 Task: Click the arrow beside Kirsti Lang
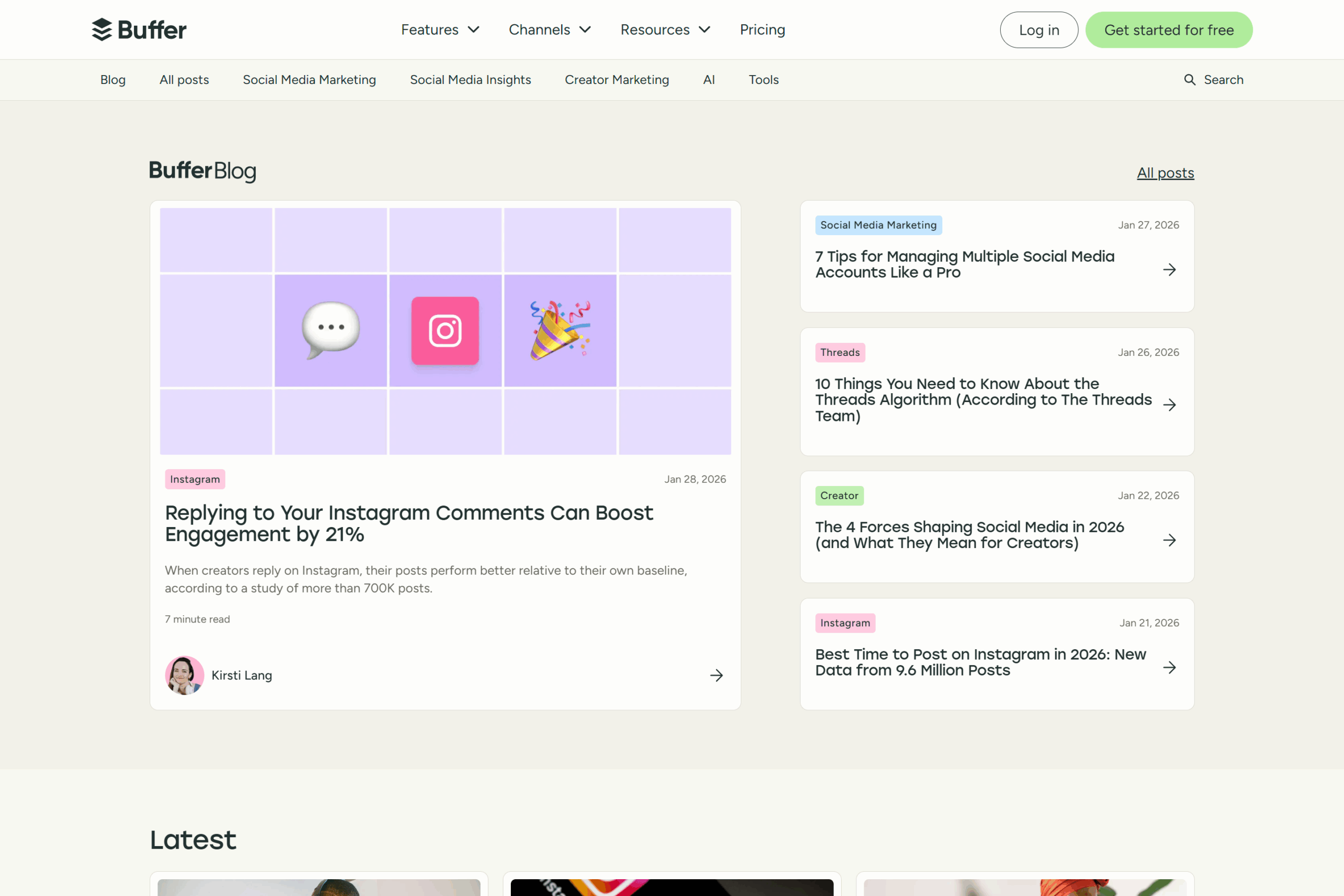coord(716,676)
